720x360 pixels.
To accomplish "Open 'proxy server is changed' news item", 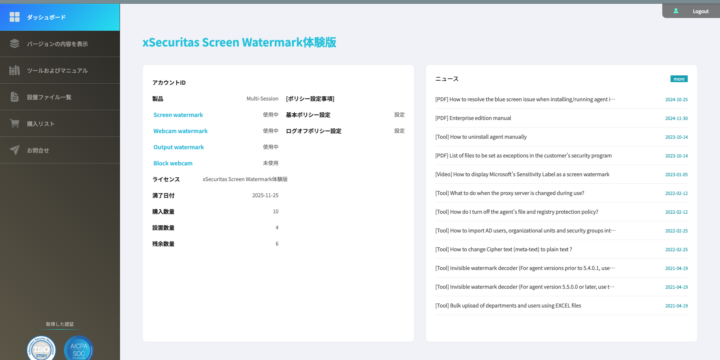I will (510, 193).
